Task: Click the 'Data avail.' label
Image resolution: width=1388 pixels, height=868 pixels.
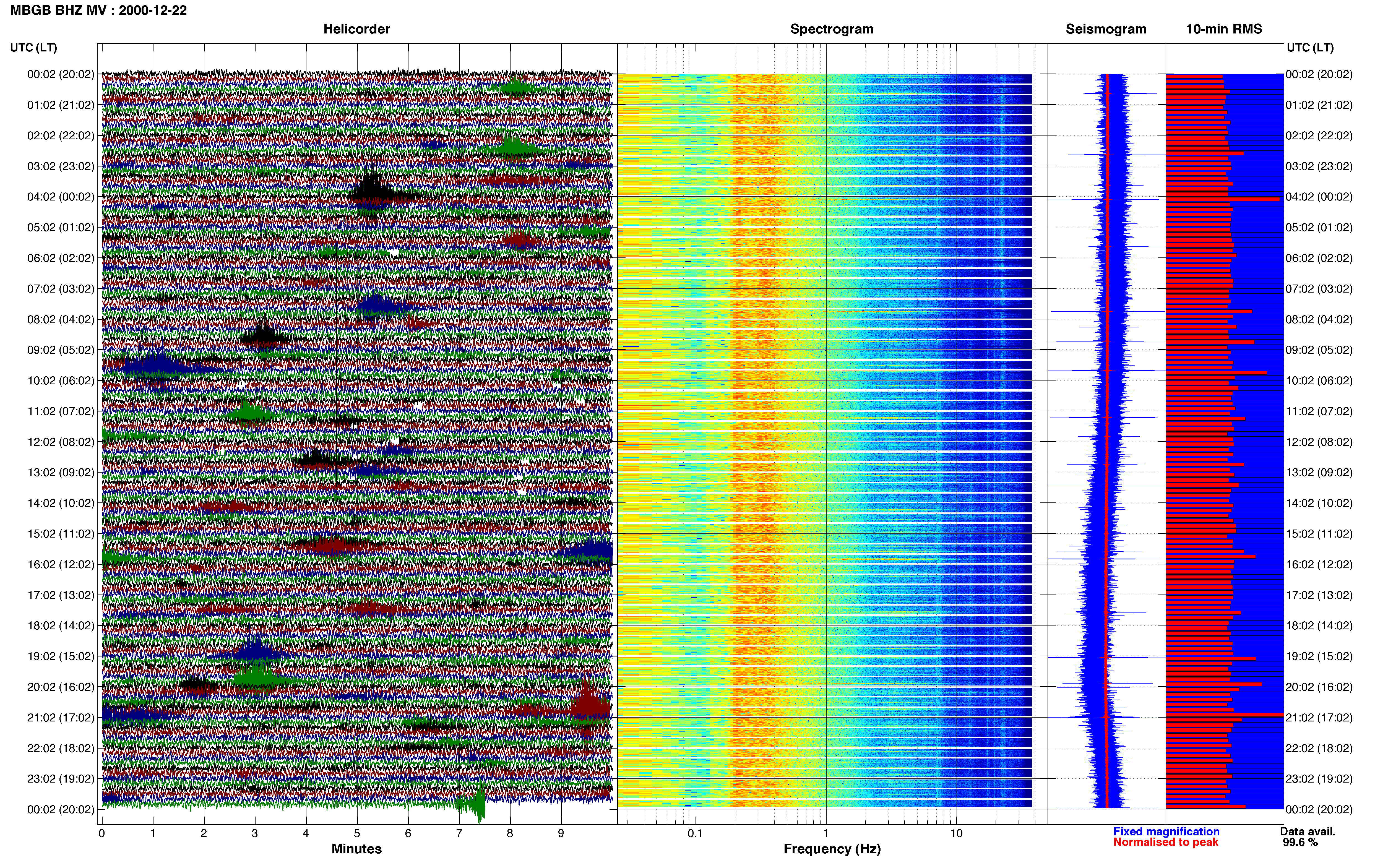Action: 1308,831
